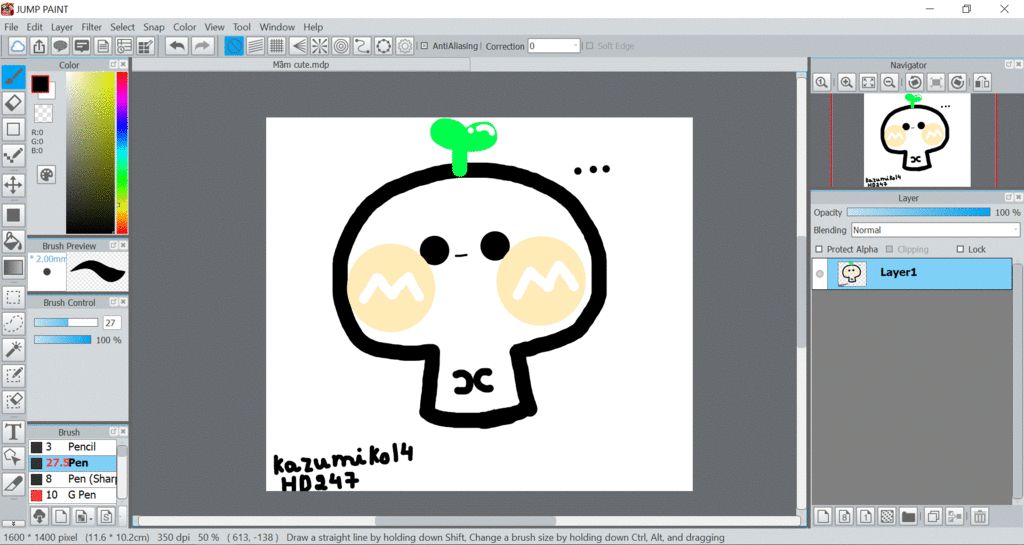
Task: Open the Correction value dropdown
Action: 575,46
